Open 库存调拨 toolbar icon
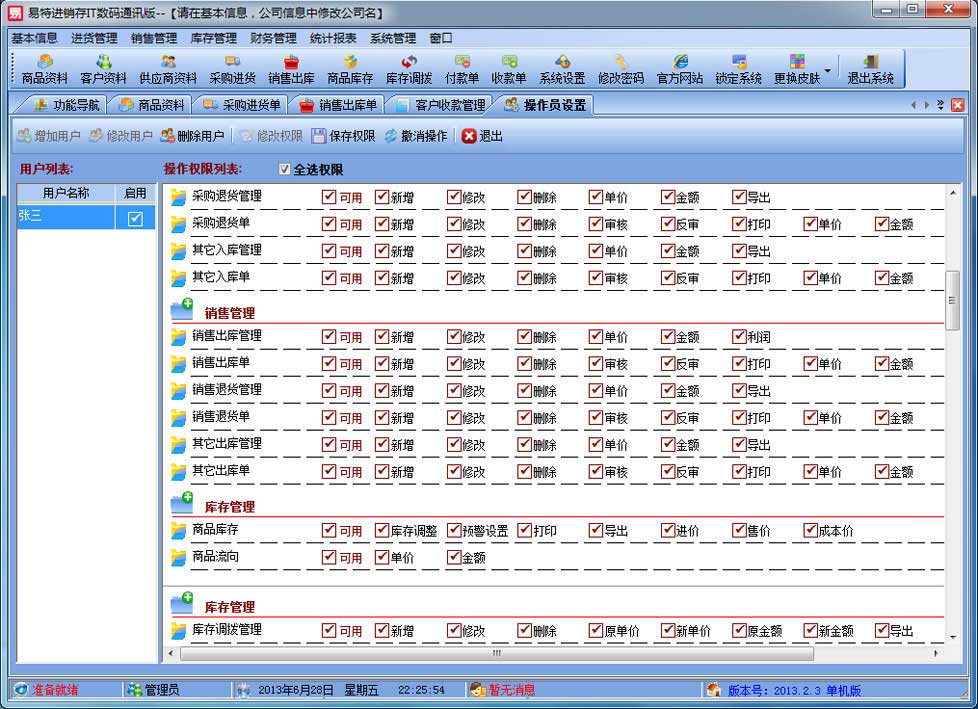Image resolution: width=978 pixels, height=709 pixels. (x=409, y=69)
